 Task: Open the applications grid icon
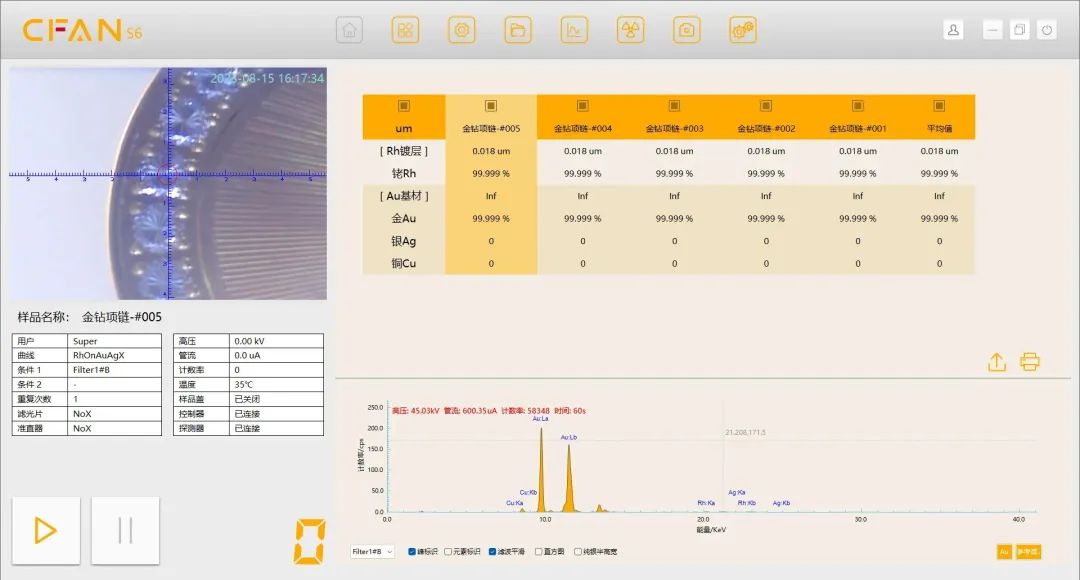tap(405, 30)
